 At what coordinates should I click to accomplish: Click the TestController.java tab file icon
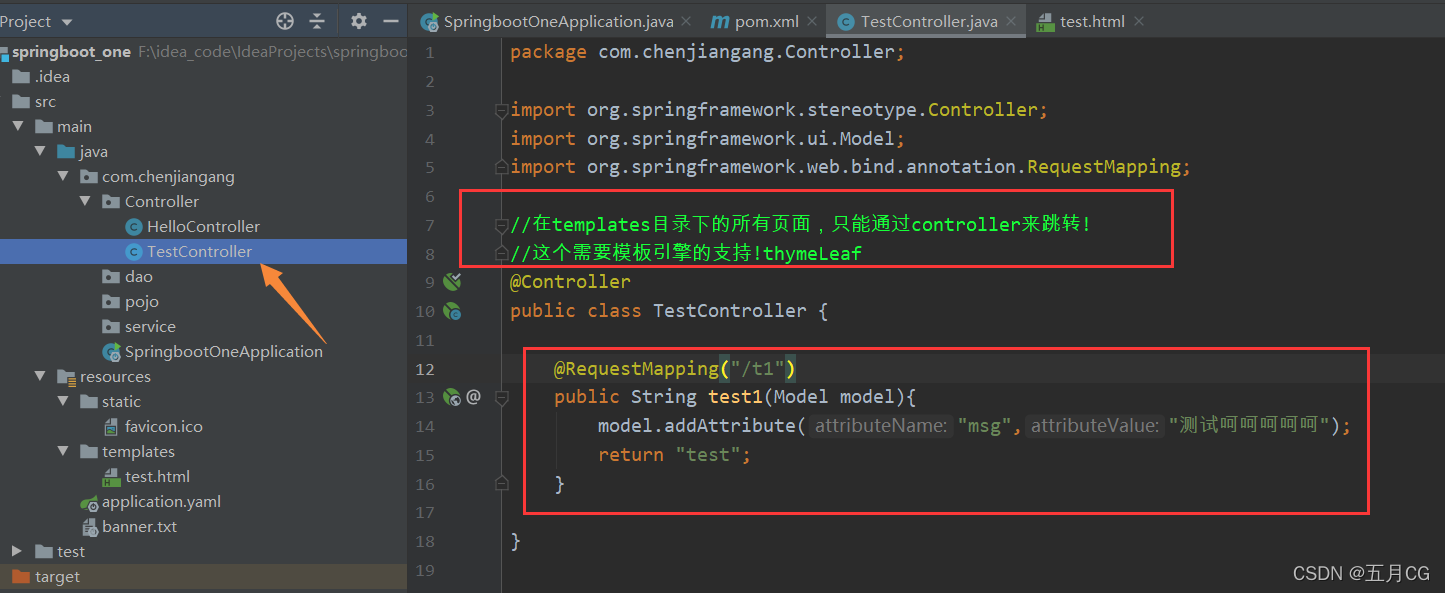(x=846, y=22)
